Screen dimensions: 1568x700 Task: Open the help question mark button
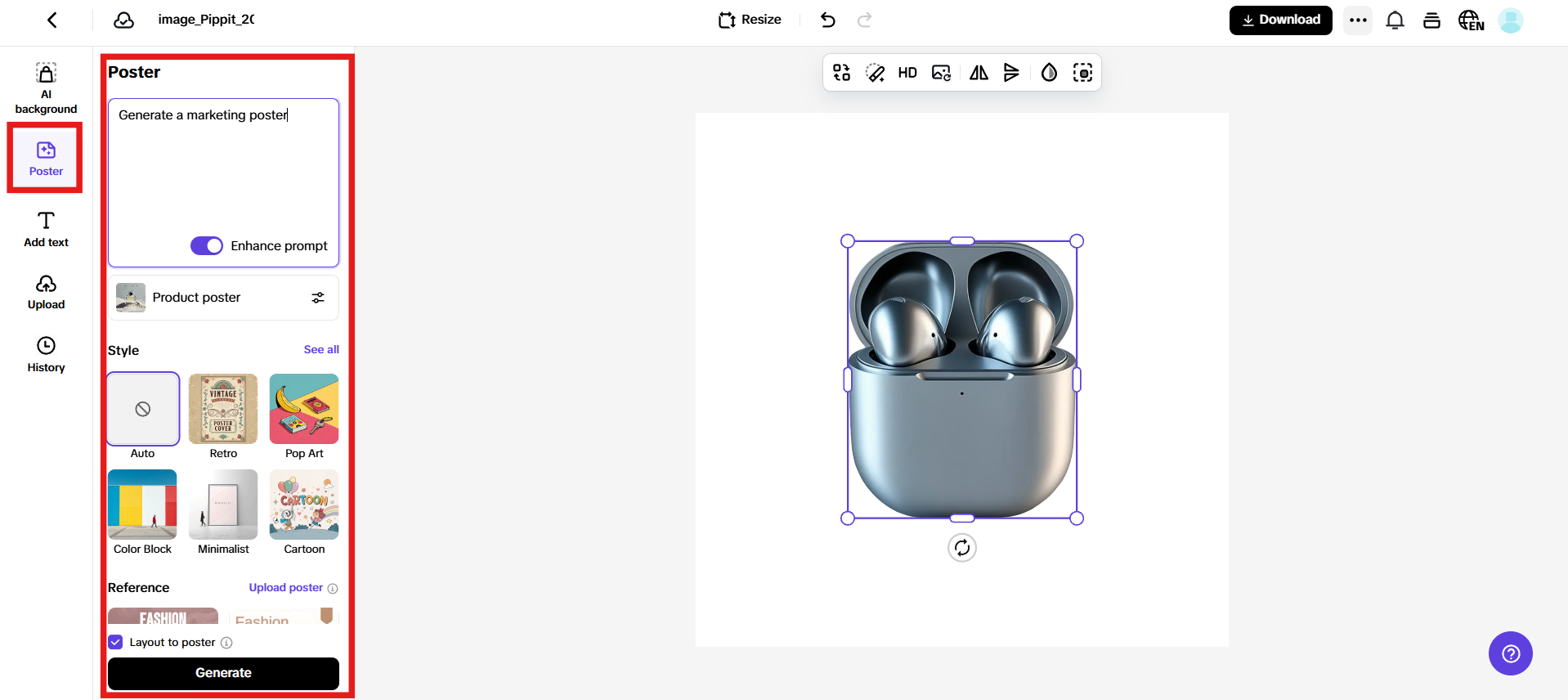point(1510,653)
